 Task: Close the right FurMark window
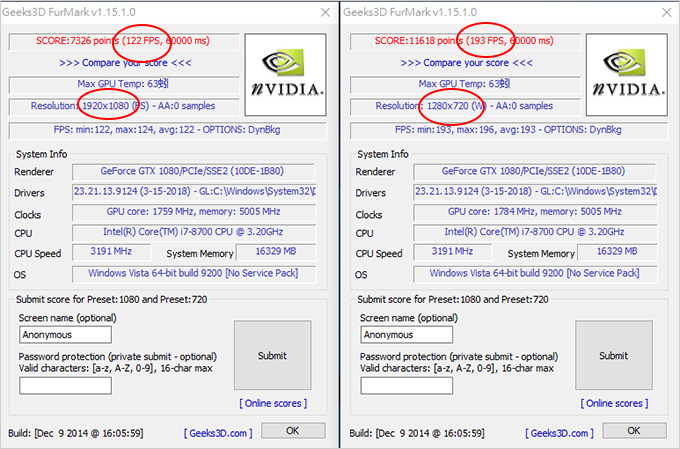pyautogui.click(x=667, y=13)
